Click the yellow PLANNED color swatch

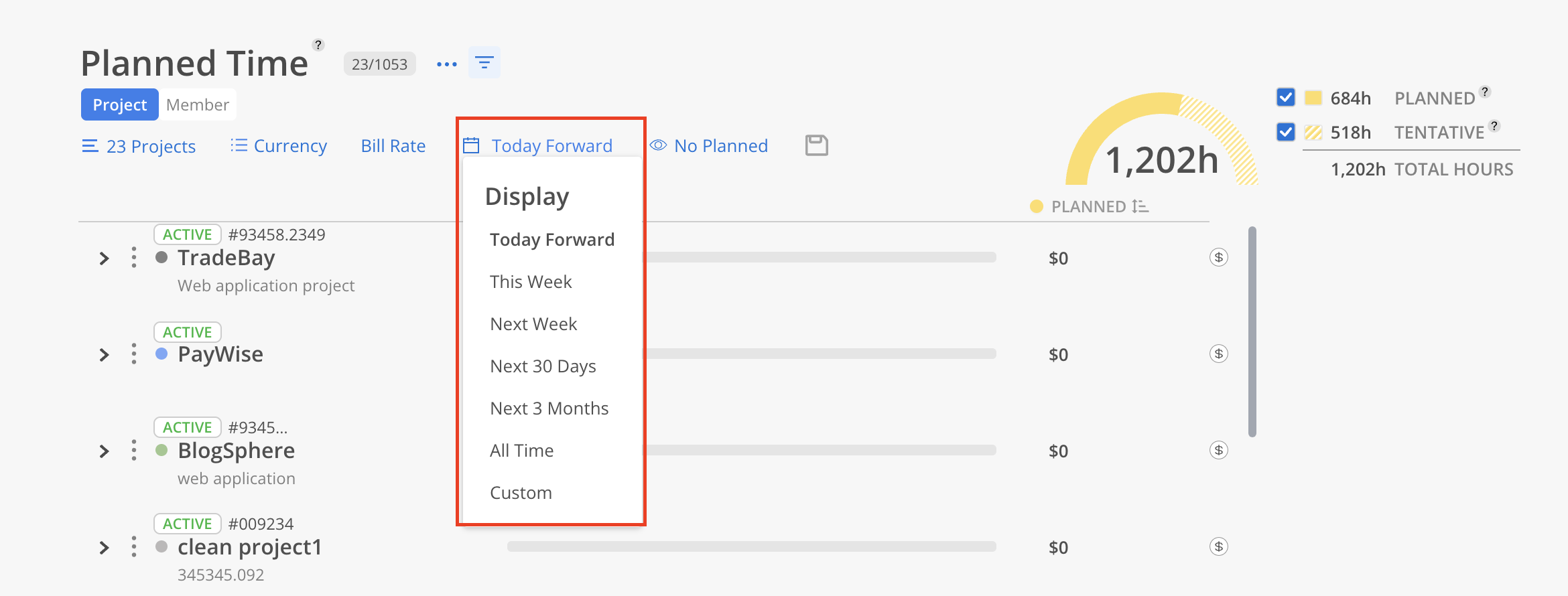pos(1313,98)
